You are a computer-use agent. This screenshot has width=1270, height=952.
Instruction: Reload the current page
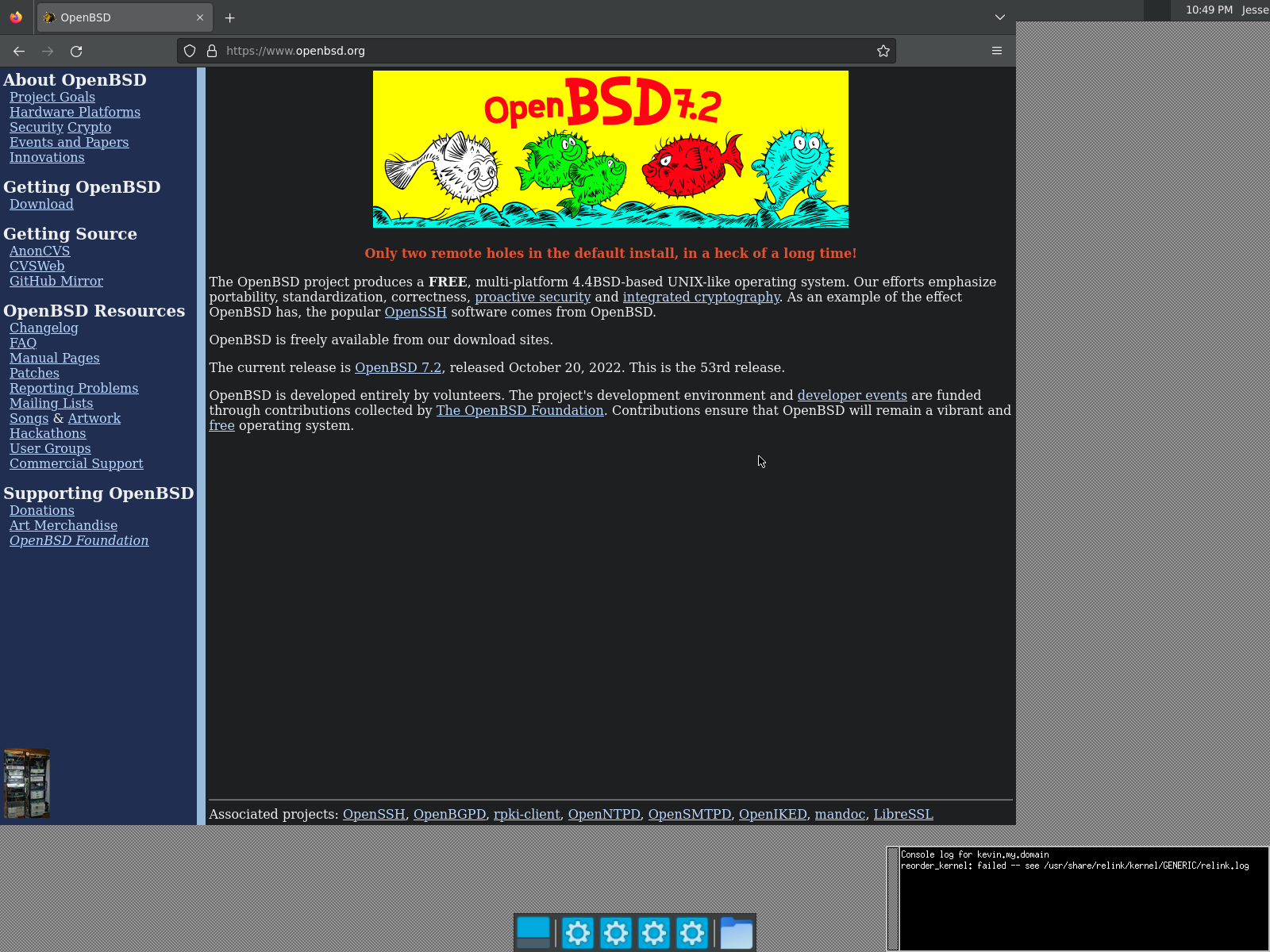(x=76, y=51)
